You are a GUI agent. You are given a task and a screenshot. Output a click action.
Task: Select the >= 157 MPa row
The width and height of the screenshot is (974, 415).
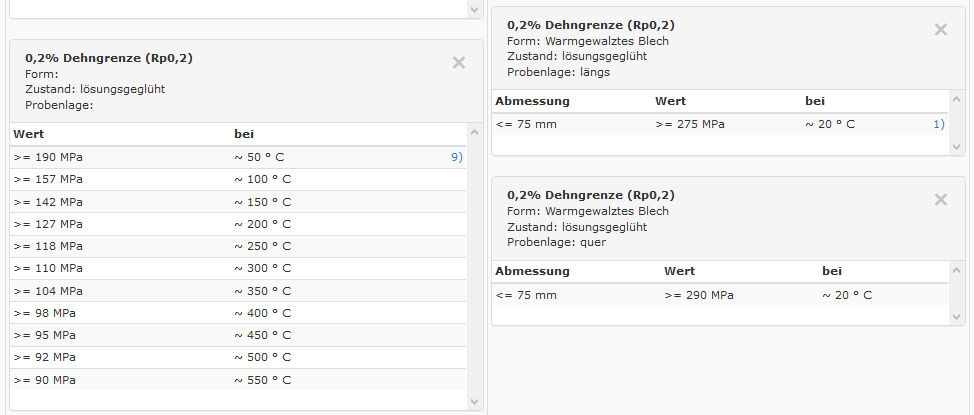click(238, 179)
